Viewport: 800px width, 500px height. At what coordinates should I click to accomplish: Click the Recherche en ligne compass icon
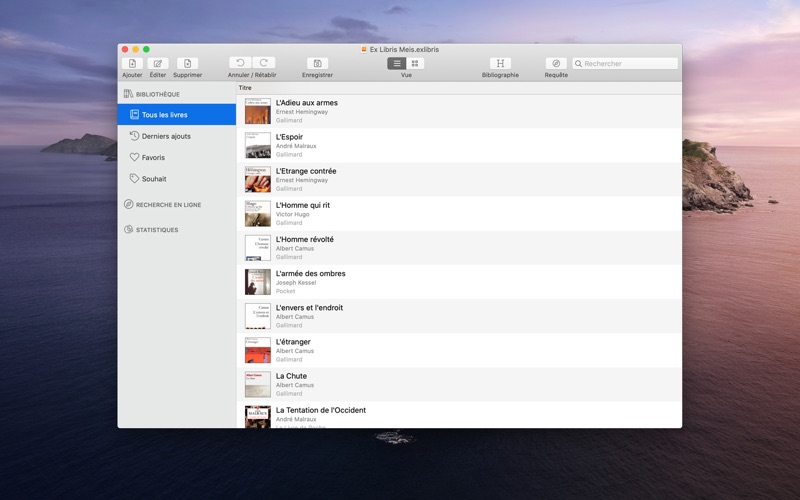pyautogui.click(x=129, y=204)
